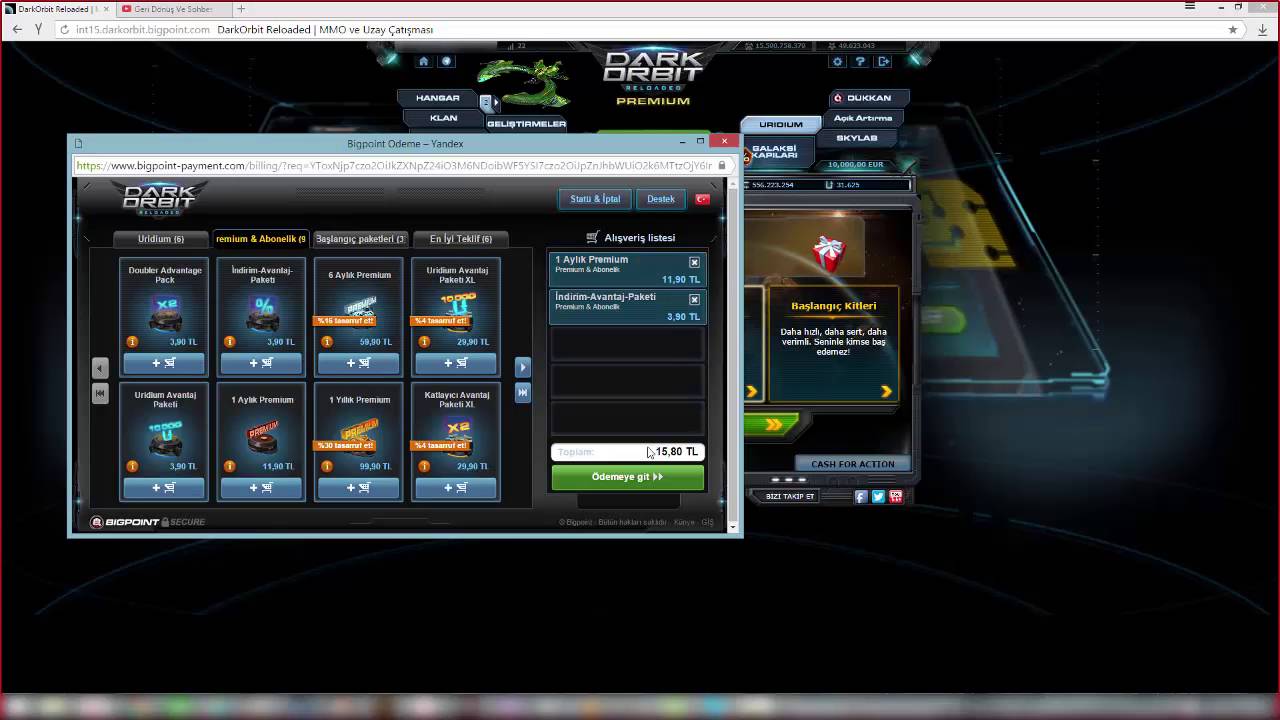This screenshot has height=720, width=1280.
Task: Open info icon of 6 Aylık Premium
Action: 326,342
